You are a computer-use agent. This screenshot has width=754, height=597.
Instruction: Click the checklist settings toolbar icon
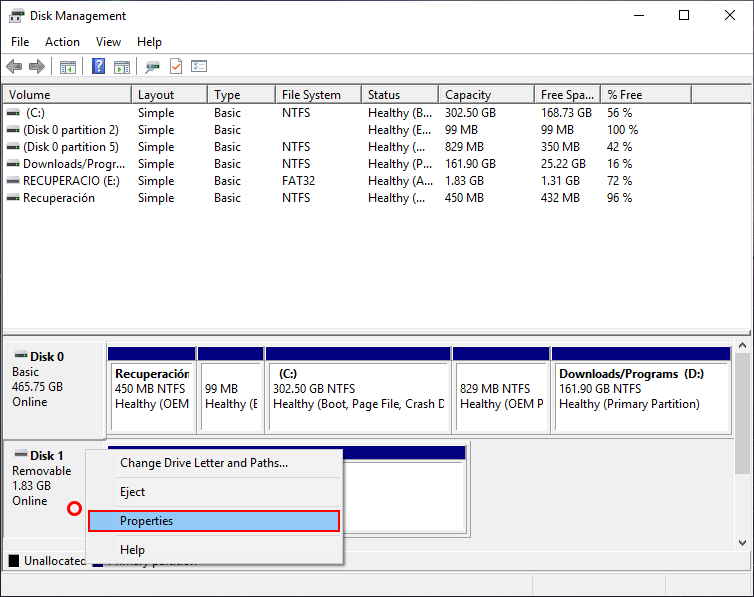[x=199, y=66]
